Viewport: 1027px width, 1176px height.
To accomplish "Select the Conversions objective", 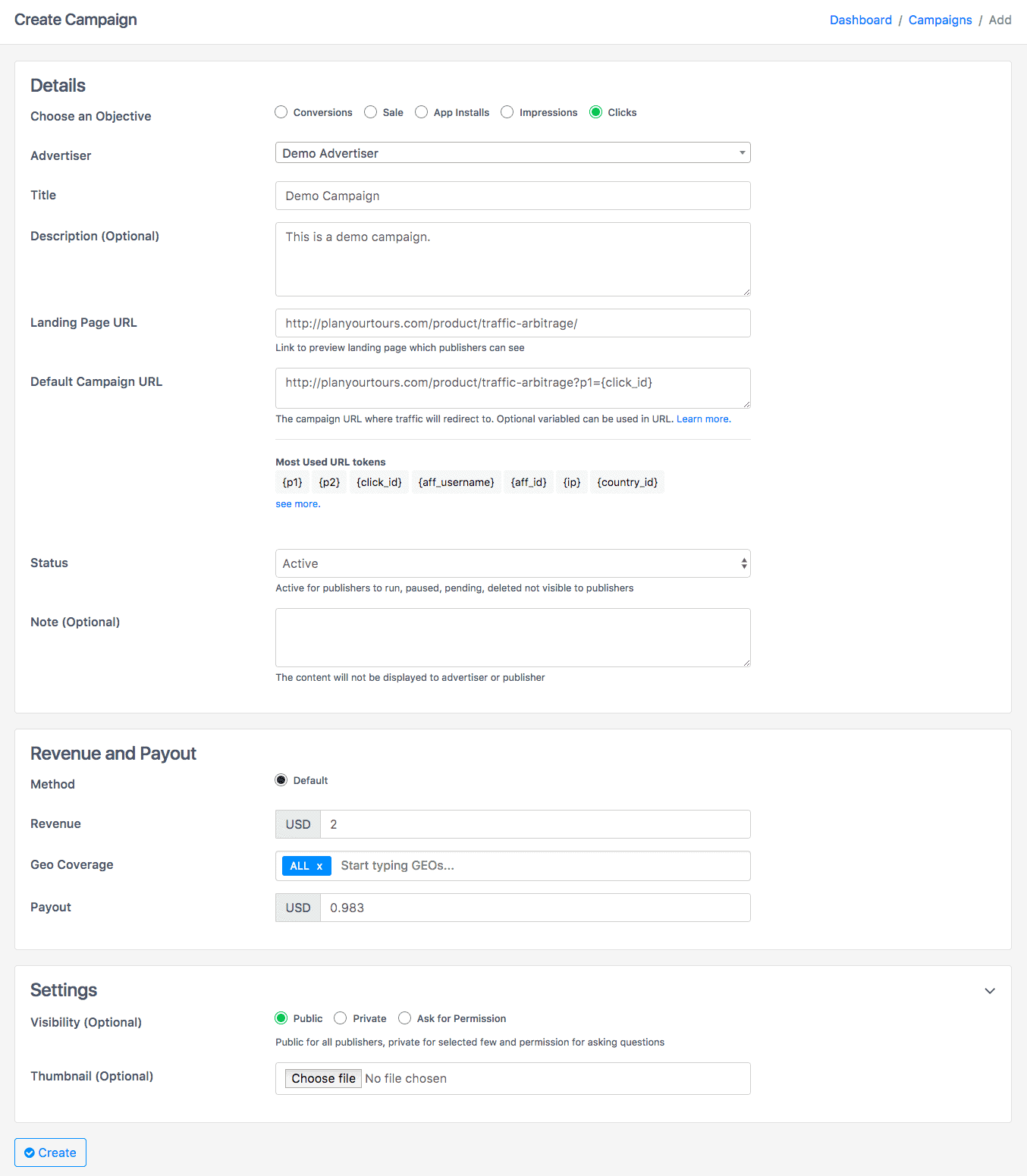I will (x=281, y=112).
